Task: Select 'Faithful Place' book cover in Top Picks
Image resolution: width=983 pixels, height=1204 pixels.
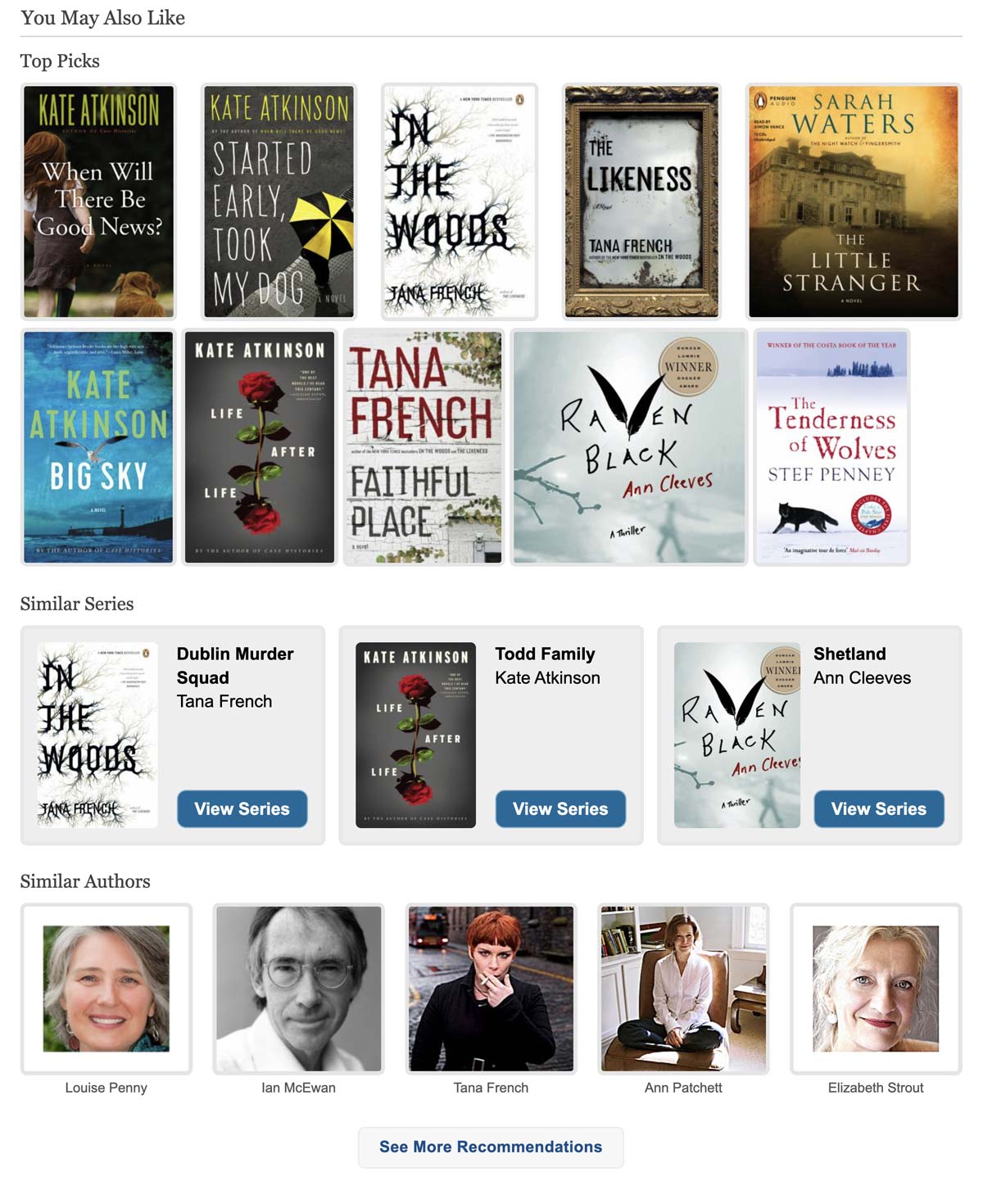Action: pyautogui.click(x=424, y=447)
